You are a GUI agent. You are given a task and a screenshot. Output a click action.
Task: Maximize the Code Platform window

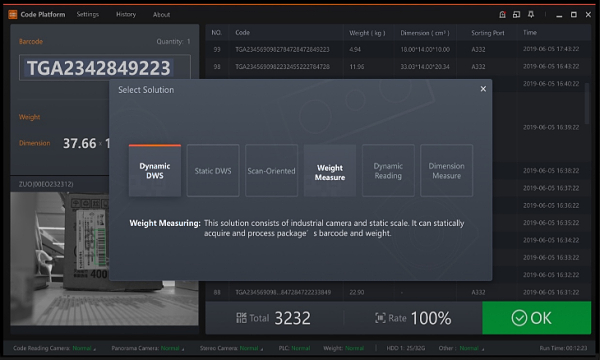[574, 15]
